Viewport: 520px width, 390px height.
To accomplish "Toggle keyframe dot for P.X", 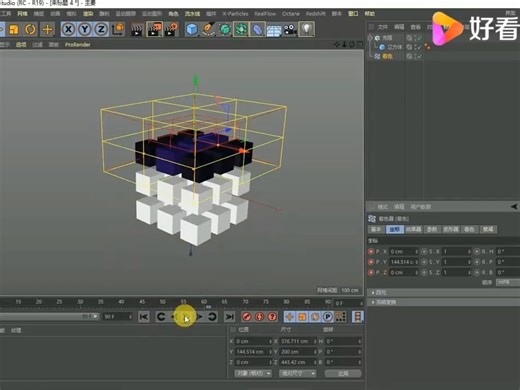I will (x=371, y=252).
